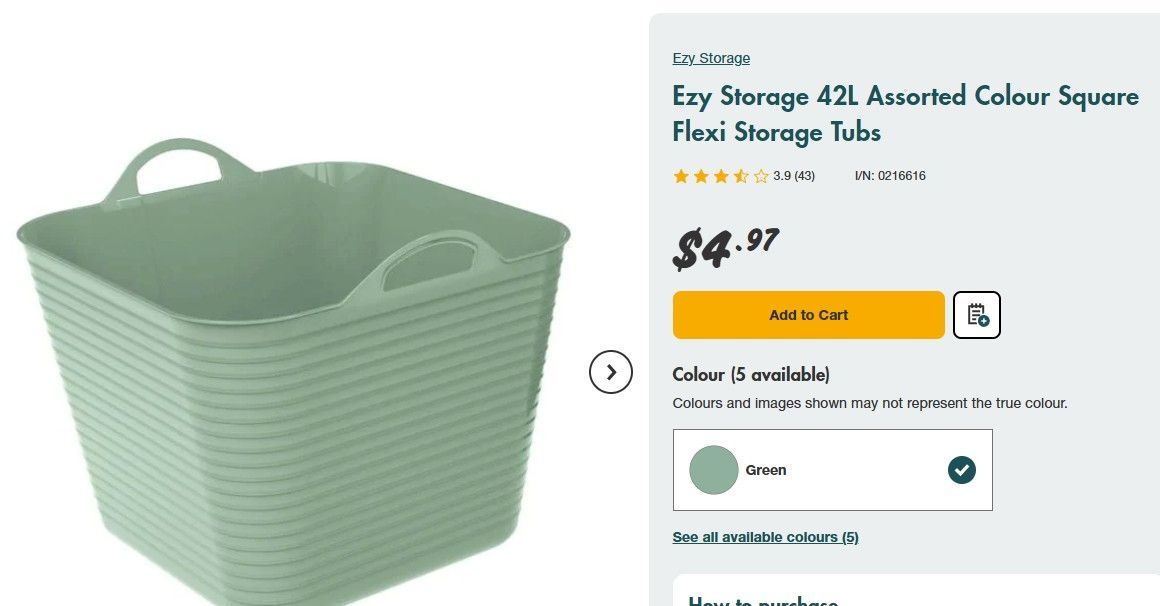Toggle the checkmark on the Green option

(961, 470)
